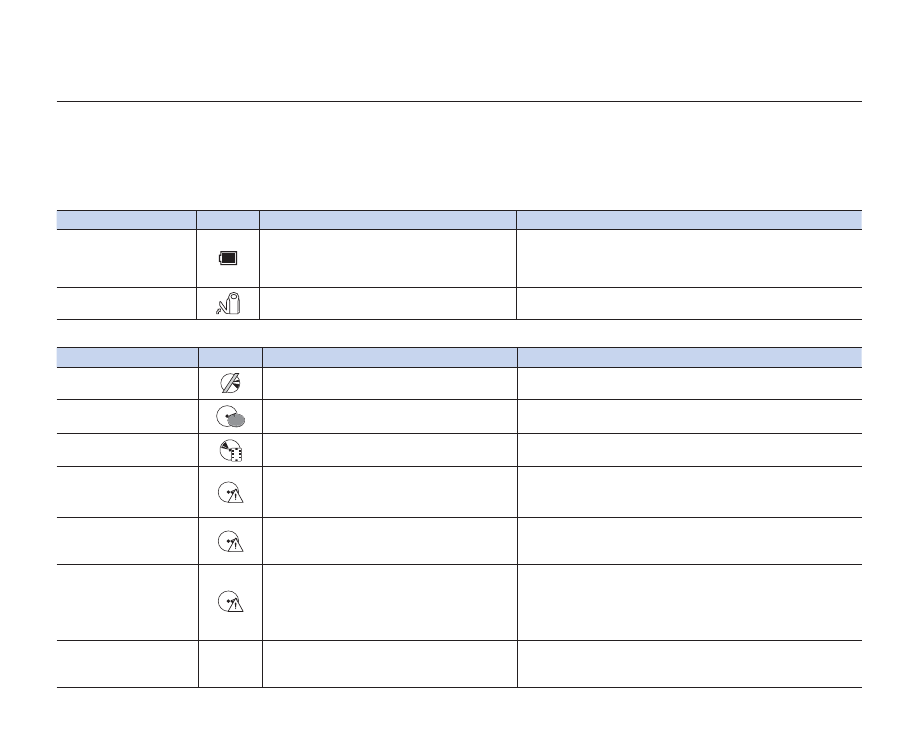Viewport: 918px width, 737px height.
Task: Click the middle disc warning triangle icon
Action: click(x=230, y=541)
